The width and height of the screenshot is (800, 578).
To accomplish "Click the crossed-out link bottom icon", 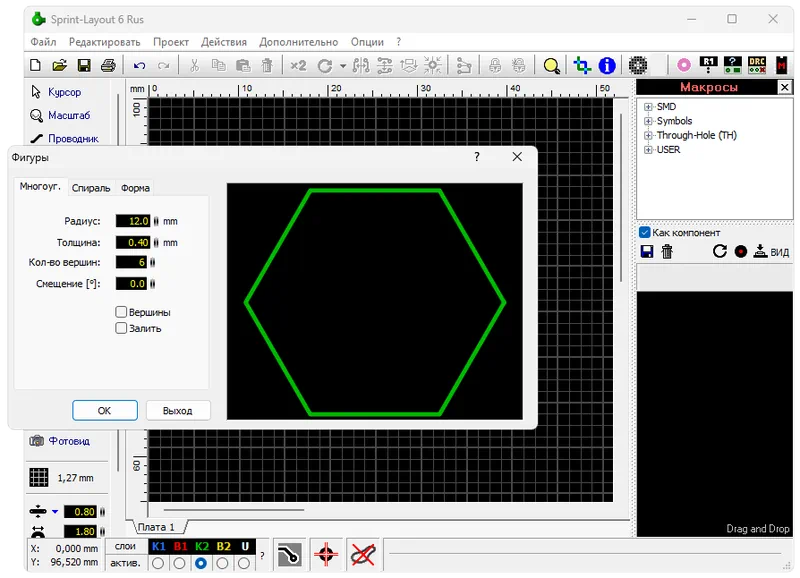I will click(x=363, y=554).
